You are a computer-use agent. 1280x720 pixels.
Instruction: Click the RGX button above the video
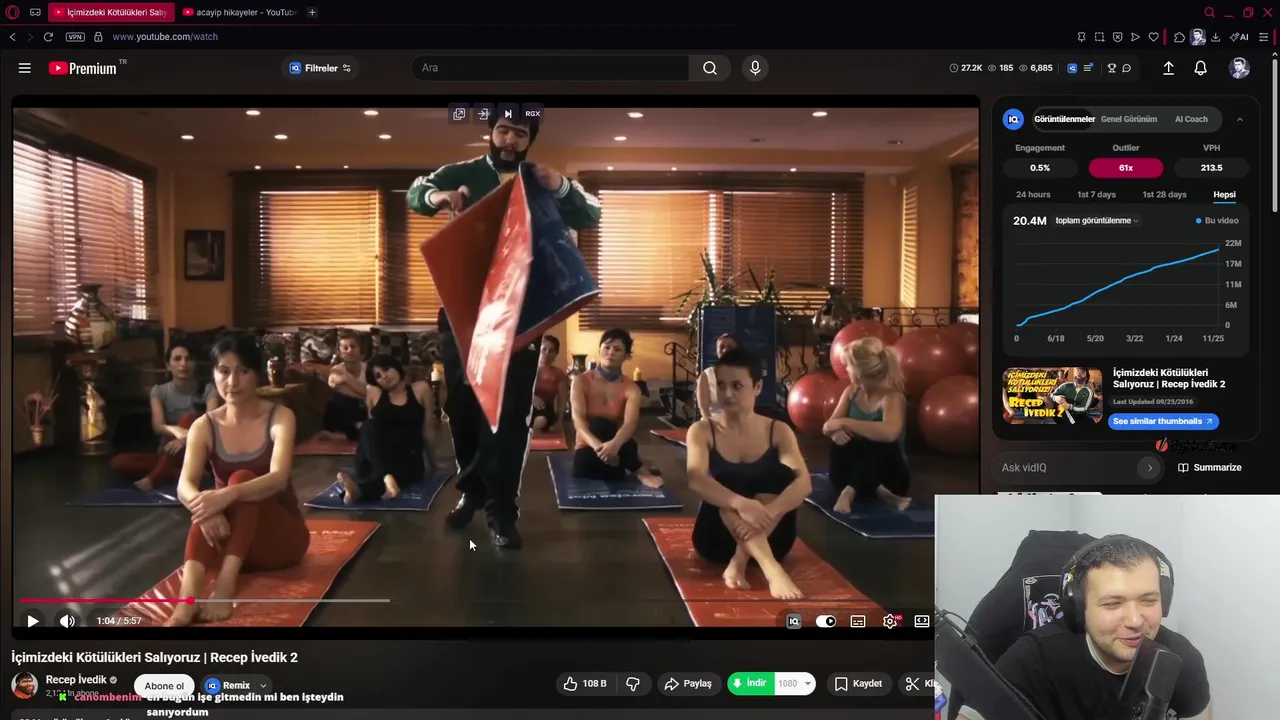point(532,114)
